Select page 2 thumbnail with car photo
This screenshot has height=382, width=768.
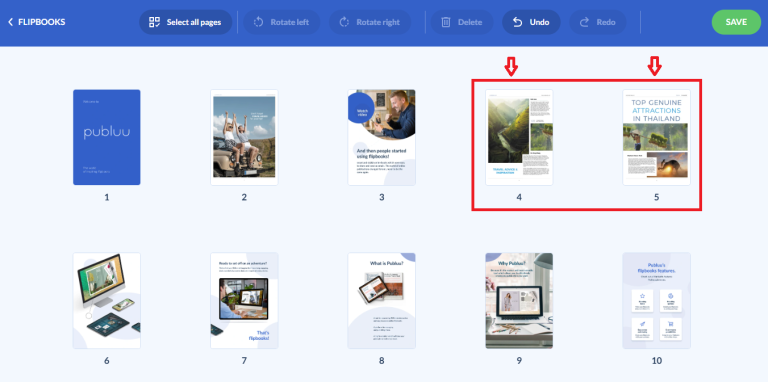[x=244, y=137]
